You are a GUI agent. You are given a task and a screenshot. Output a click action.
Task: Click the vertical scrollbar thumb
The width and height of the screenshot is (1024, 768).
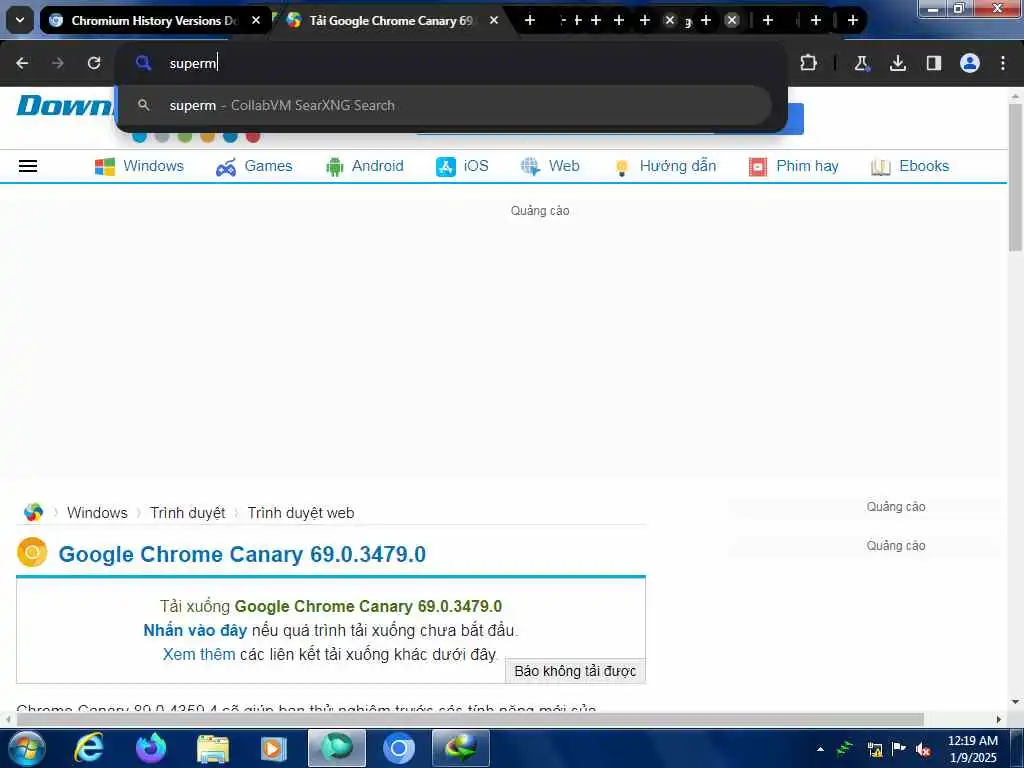(1015, 176)
